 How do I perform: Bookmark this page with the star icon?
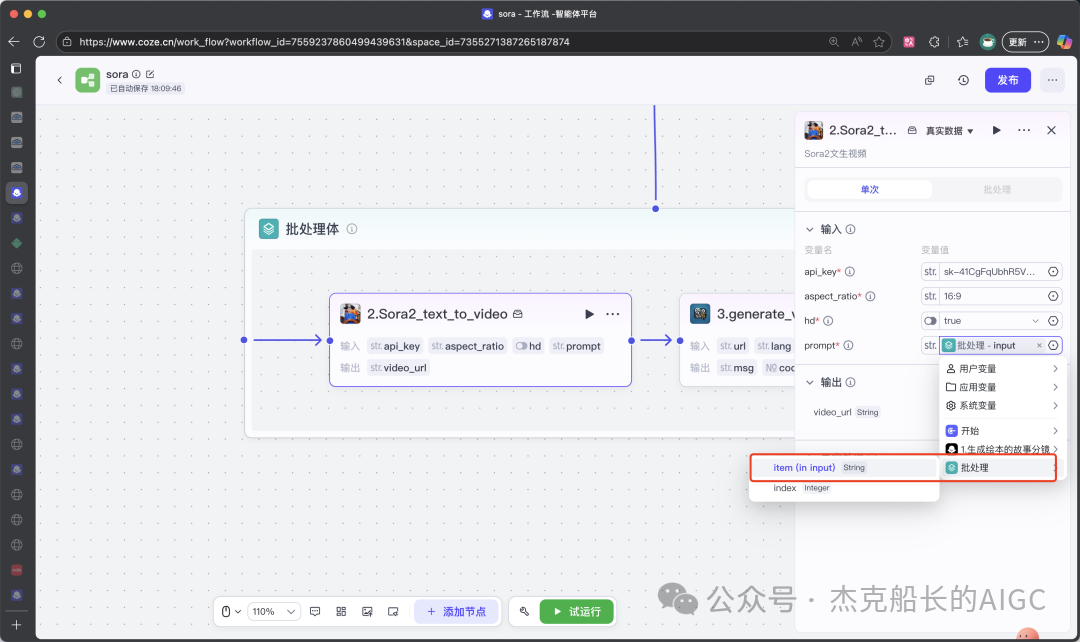point(879,42)
